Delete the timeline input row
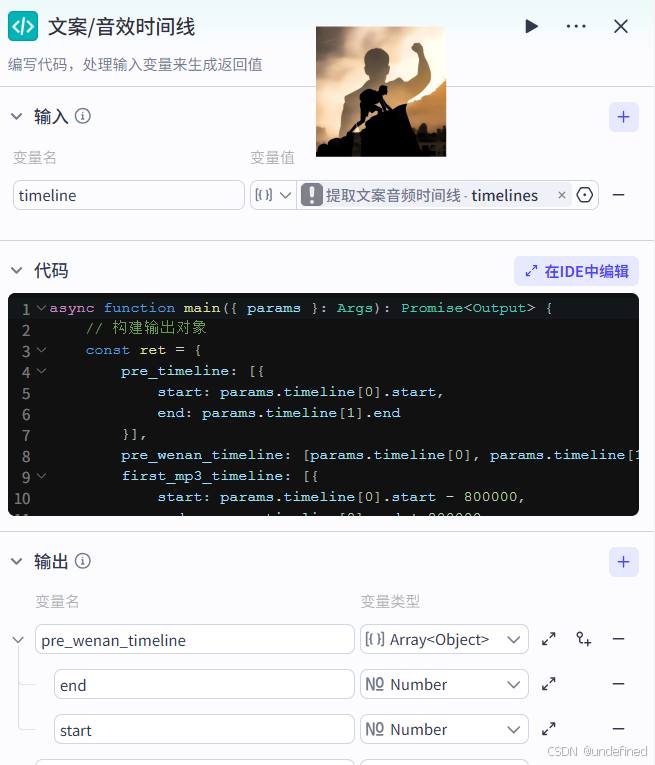Screen dimensions: 655x765 [618, 195]
